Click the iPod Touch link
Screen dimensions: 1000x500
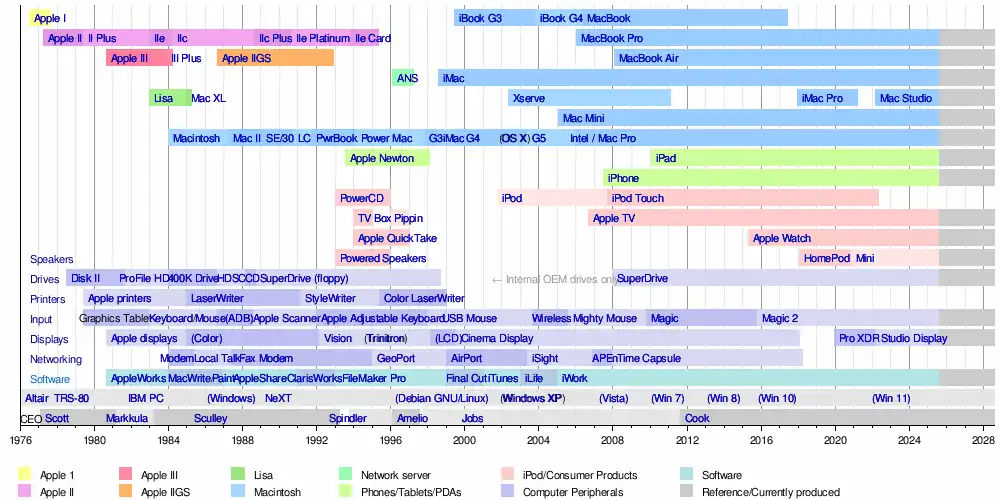click(x=637, y=198)
